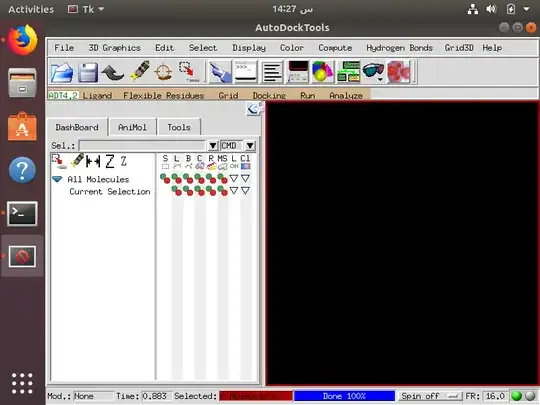Toggle S select for All Molecules
The width and height of the screenshot is (540, 405).
(165, 179)
